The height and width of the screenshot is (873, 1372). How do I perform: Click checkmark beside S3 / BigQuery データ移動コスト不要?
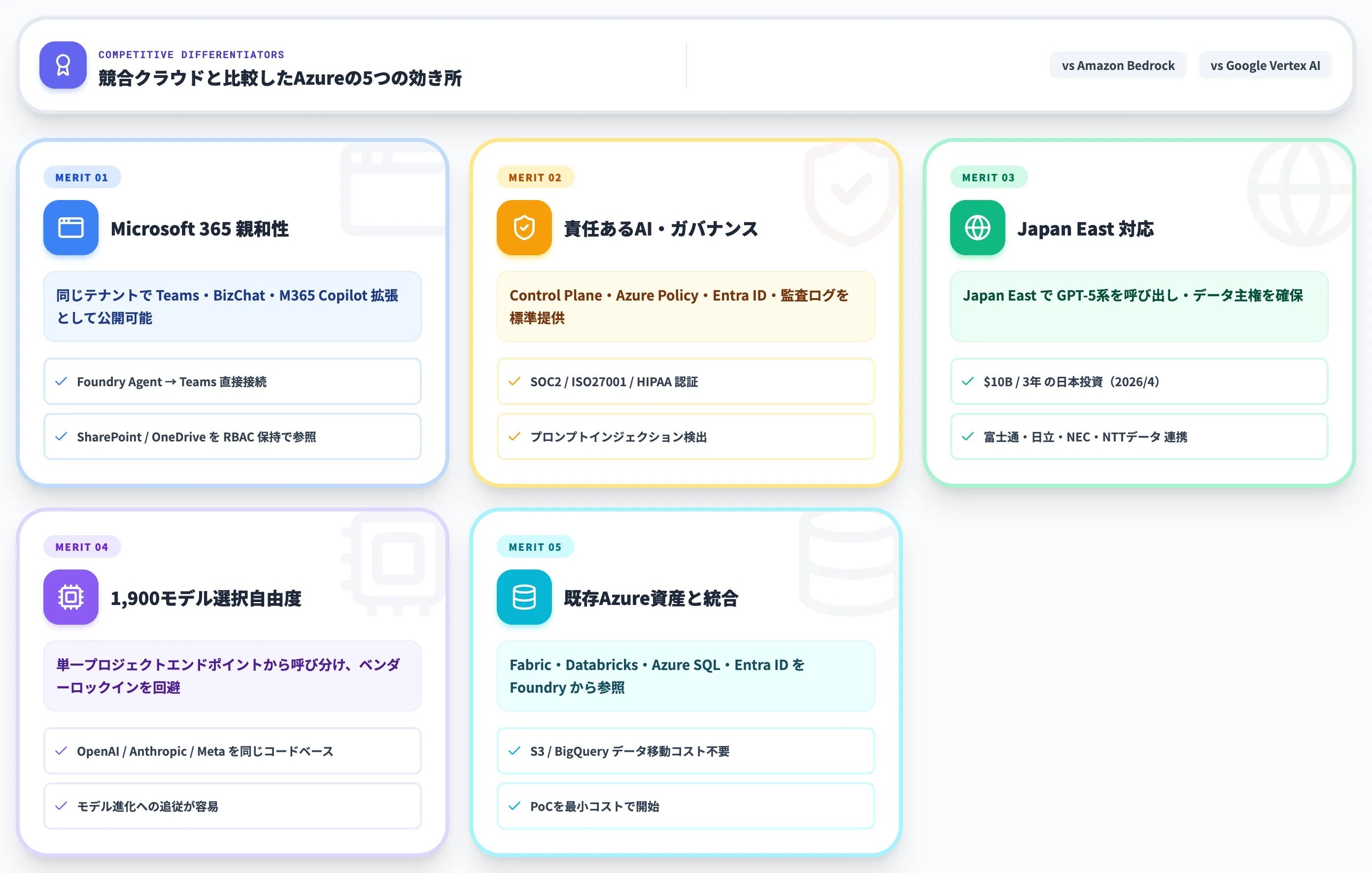point(514,751)
